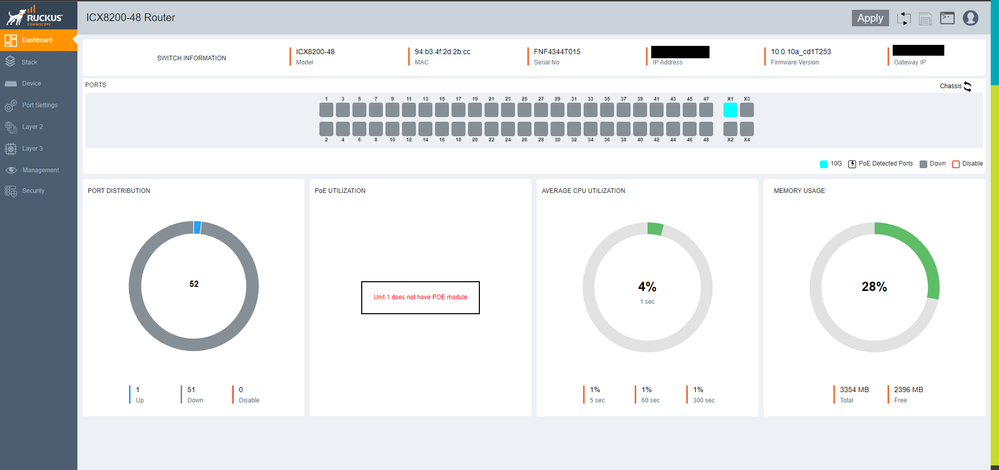Click the Ruckus CommScope logo
The width and height of the screenshot is (999, 470).
click(x=37, y=15)
